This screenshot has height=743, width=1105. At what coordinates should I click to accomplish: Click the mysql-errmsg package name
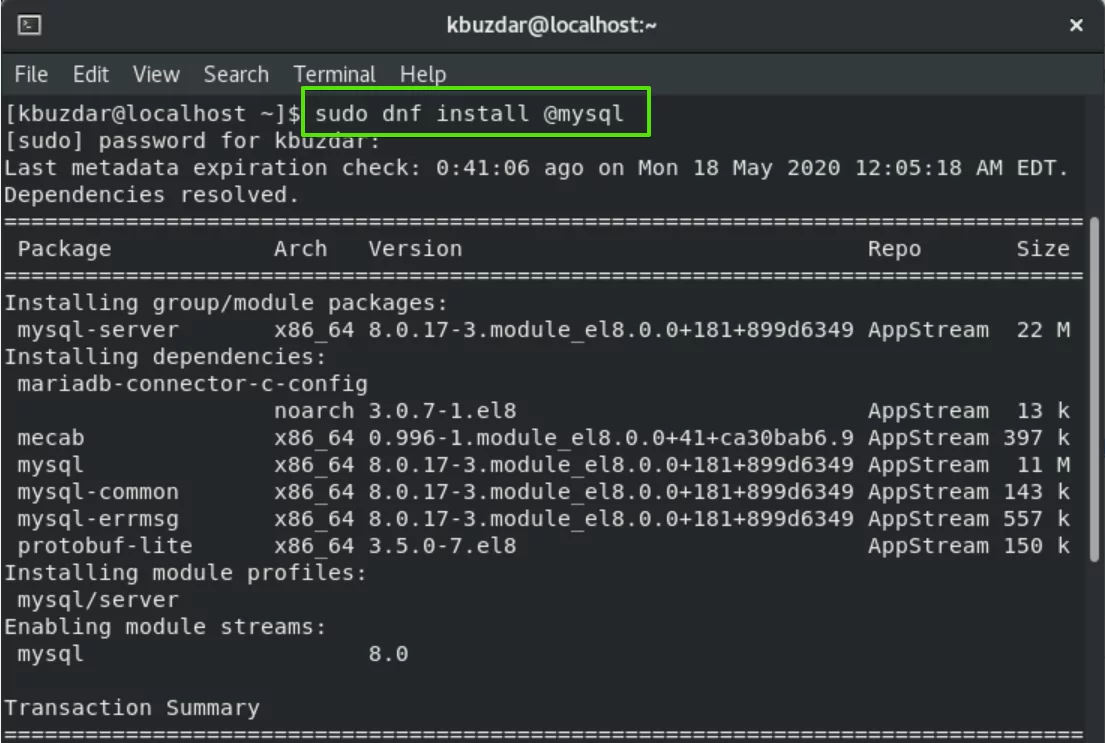[98, 519]
